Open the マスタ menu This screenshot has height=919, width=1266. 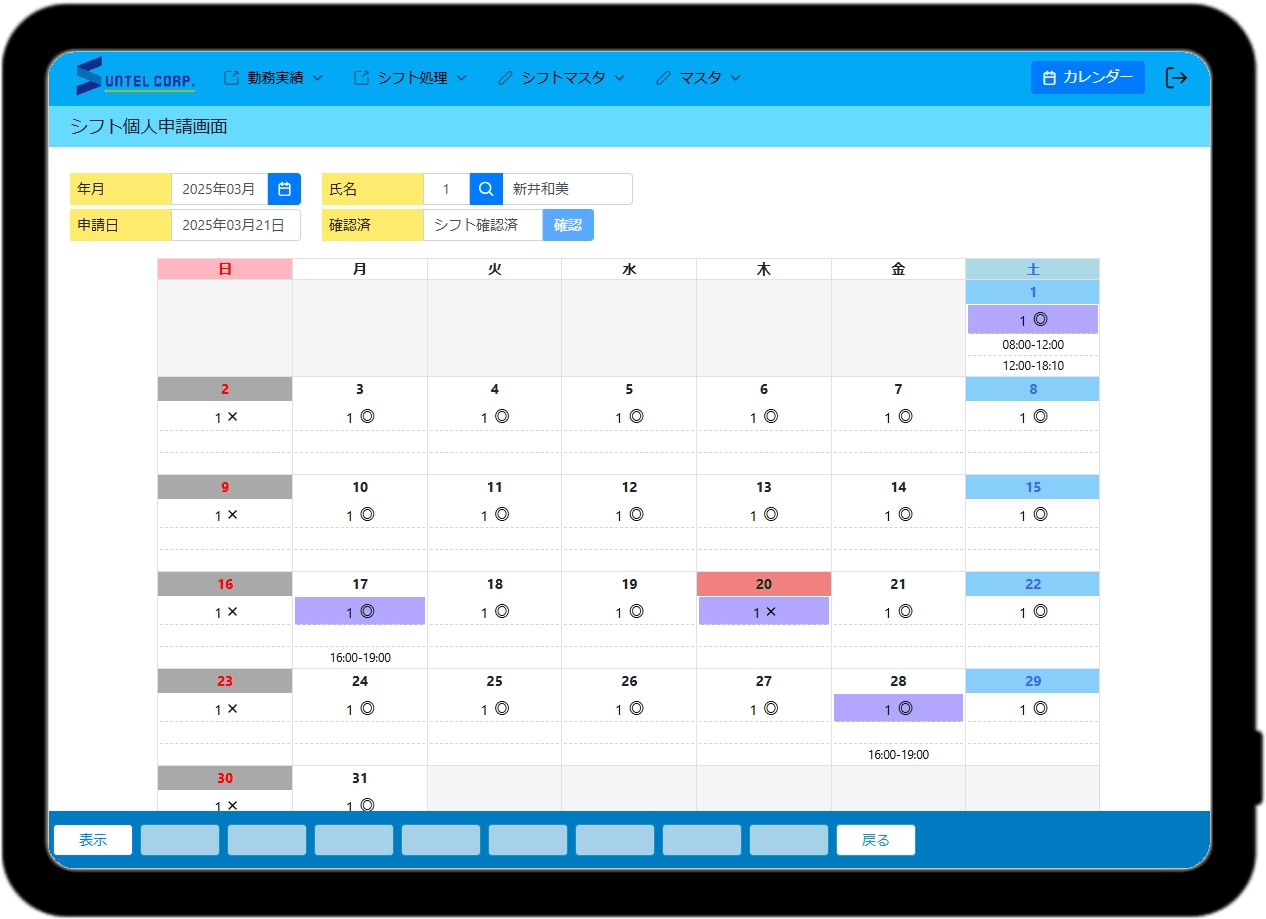point(699,78)
